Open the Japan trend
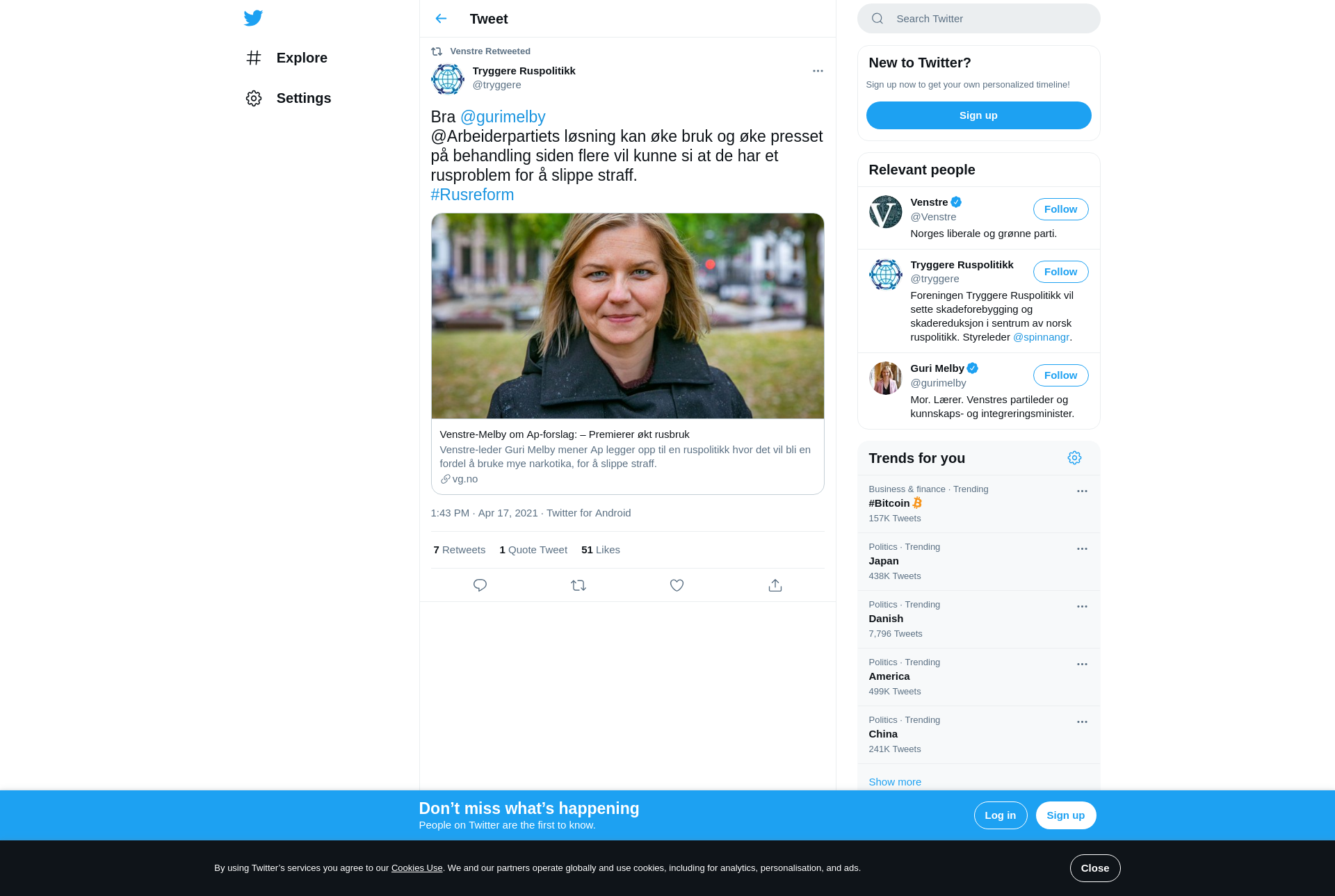The image size is (1335, 896). tap(978, 562)
